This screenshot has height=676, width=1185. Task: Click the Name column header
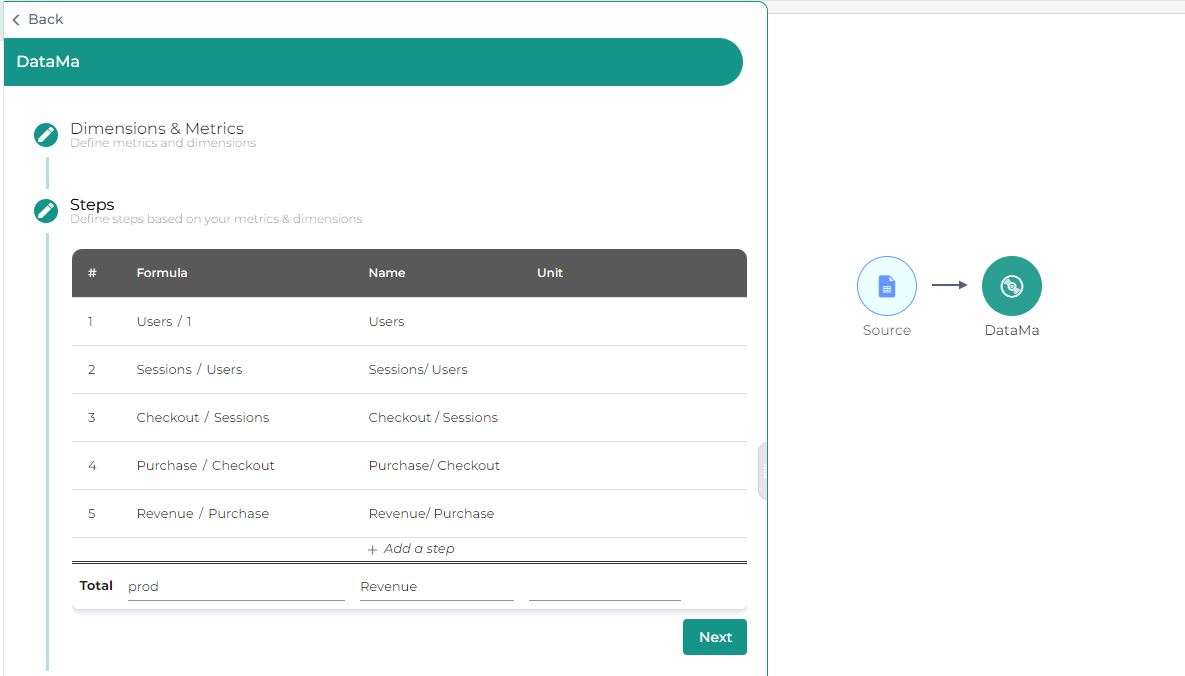pyautogui.click(x=387, y=273)
